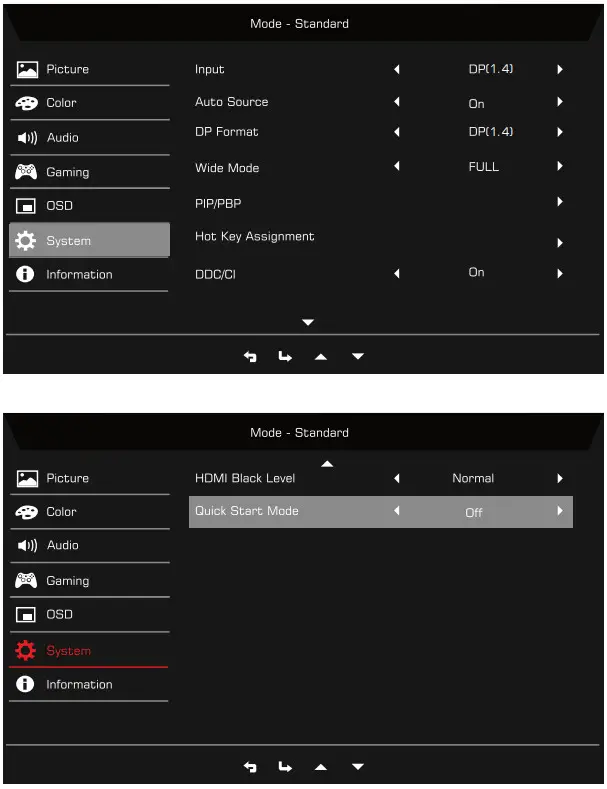
Task: Click the Gaming controller icon in the bottom menu
Action: click(26, 581)
